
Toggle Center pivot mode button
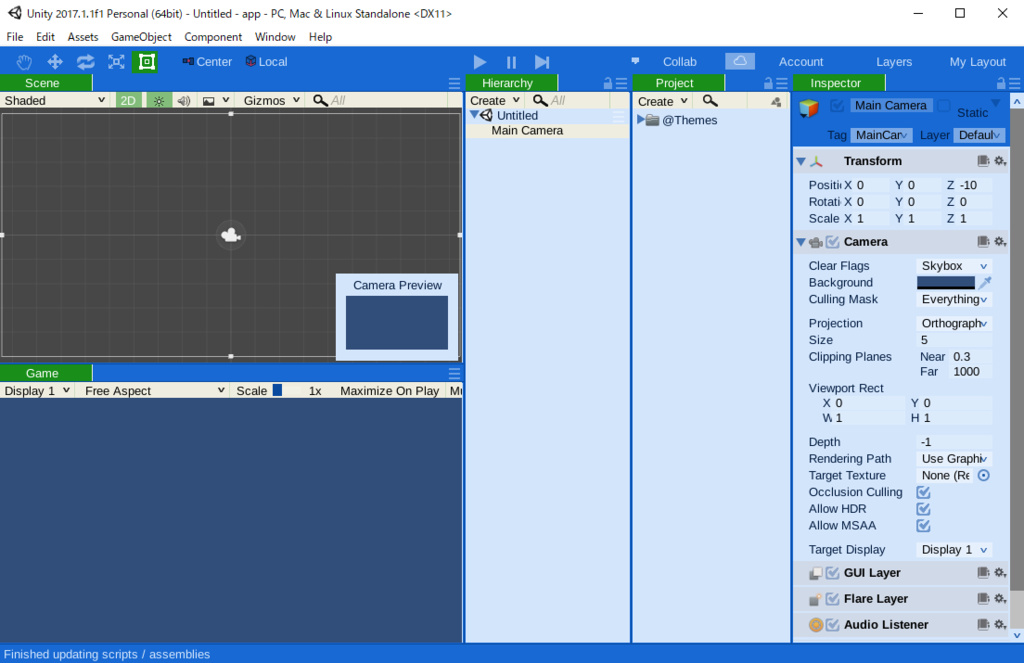click(207, 61)
